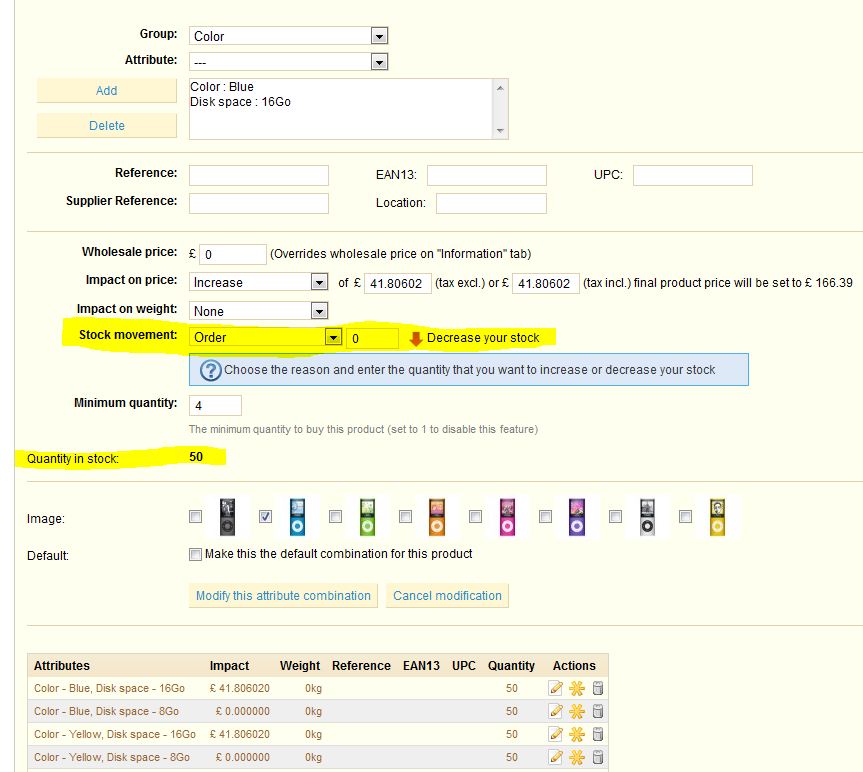Click the Delete attribute button
The height and width of the screenshot is (772, 863).
click(x=107, y=125)
